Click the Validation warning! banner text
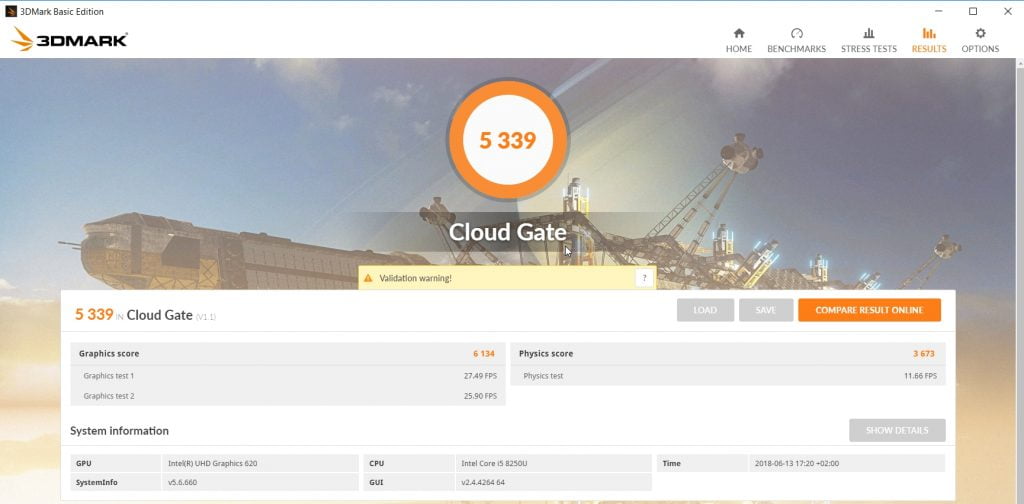 click(x=415, y=278)
